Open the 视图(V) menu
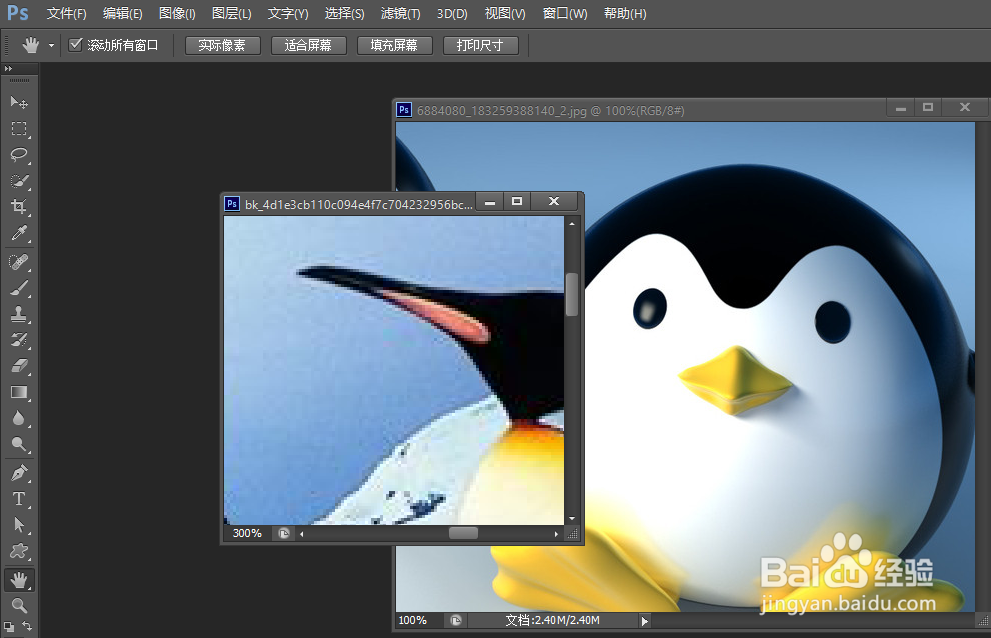 tap(505, 13)
